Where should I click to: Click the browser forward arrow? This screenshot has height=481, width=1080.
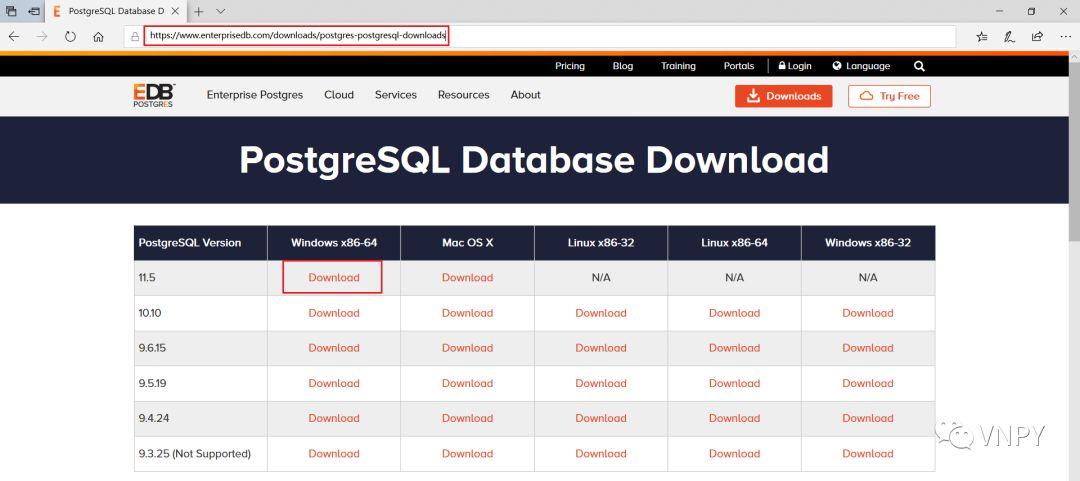pyautogui.click(x=42, y=37)
